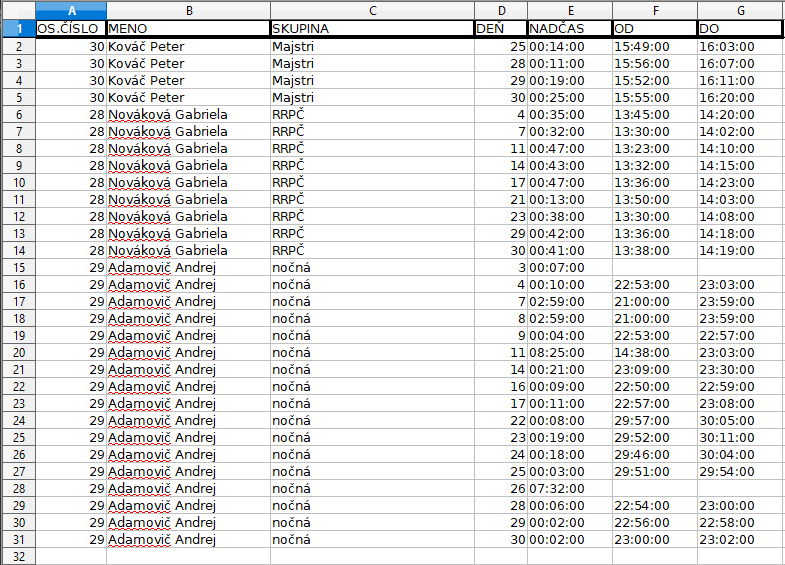Click start time 13:23:00

coord(655,149)
